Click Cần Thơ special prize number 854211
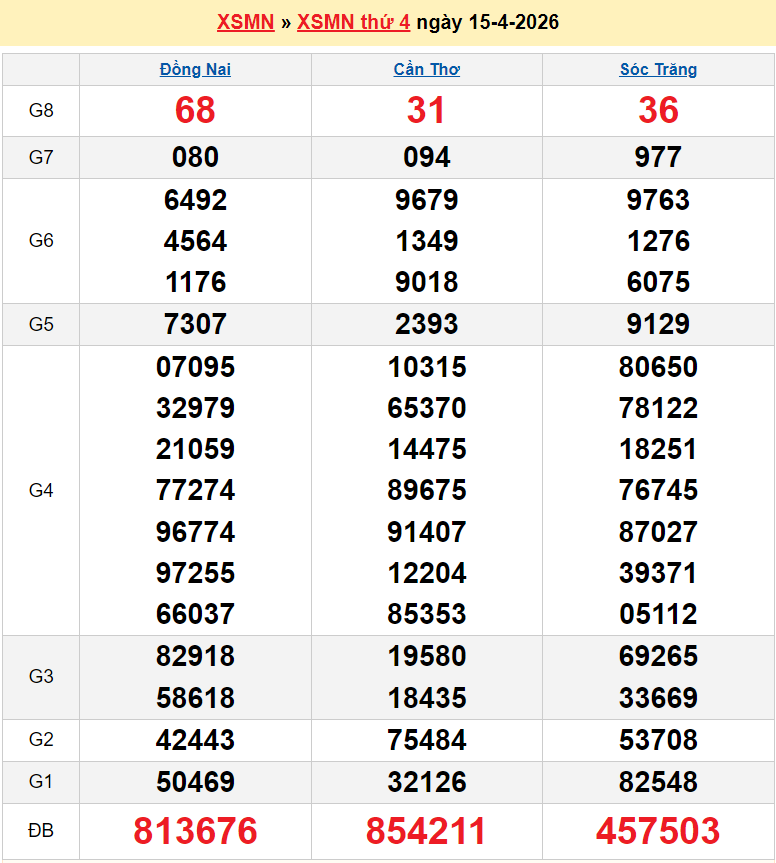The width and height of the screenshot is (776, 863). pyautogui.click(x=427, y=831)
